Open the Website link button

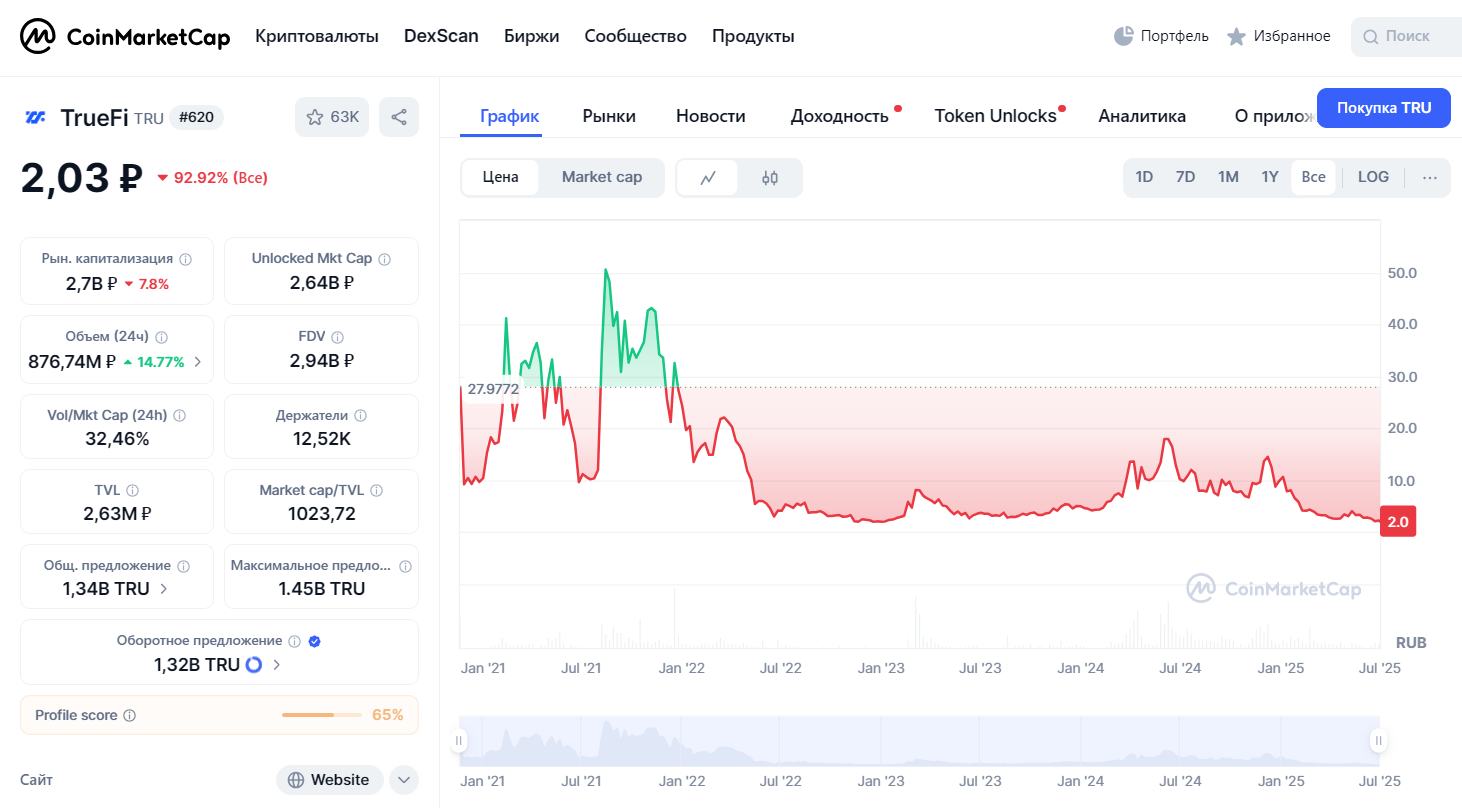(330, 780)
